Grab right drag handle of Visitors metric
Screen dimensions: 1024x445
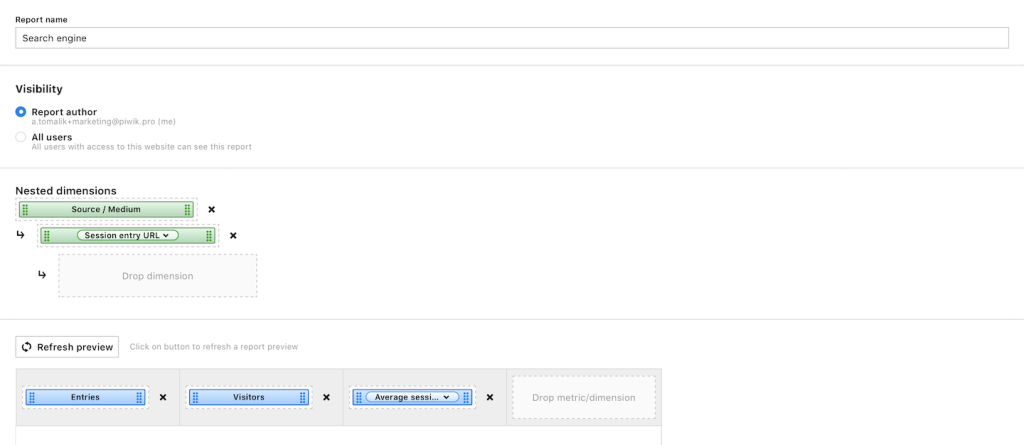[303, 397]
